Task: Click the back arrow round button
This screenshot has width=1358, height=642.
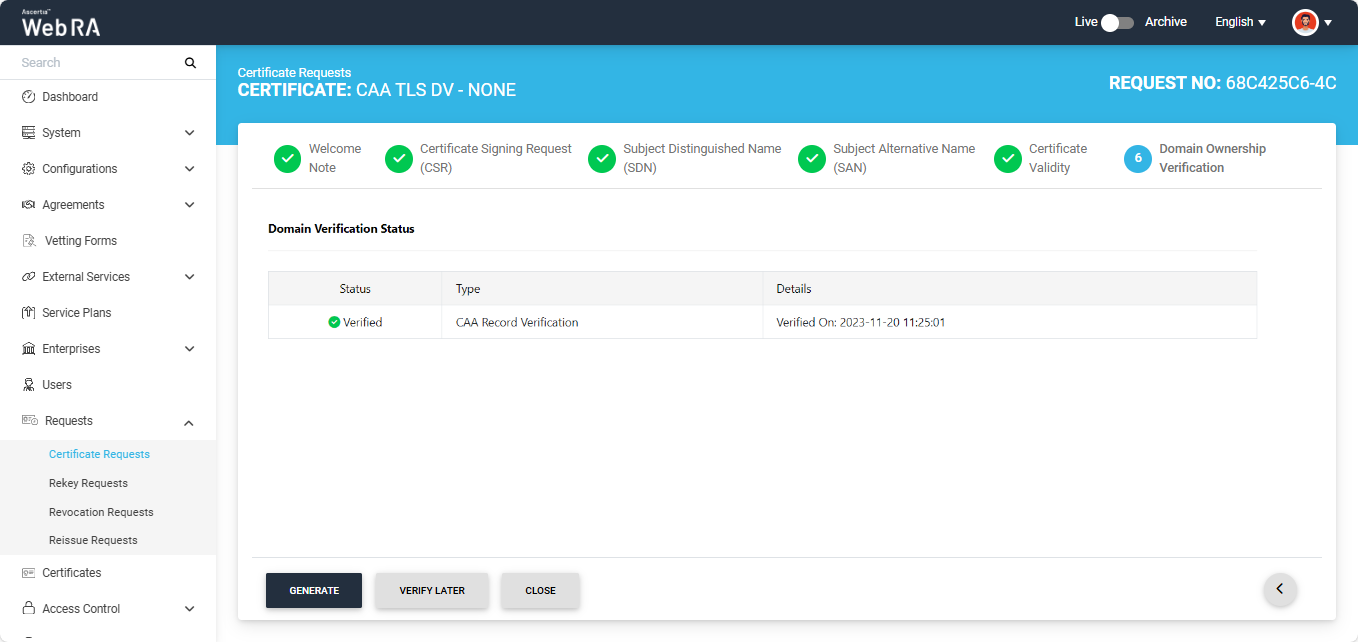Action: [x=1280, y=589]
